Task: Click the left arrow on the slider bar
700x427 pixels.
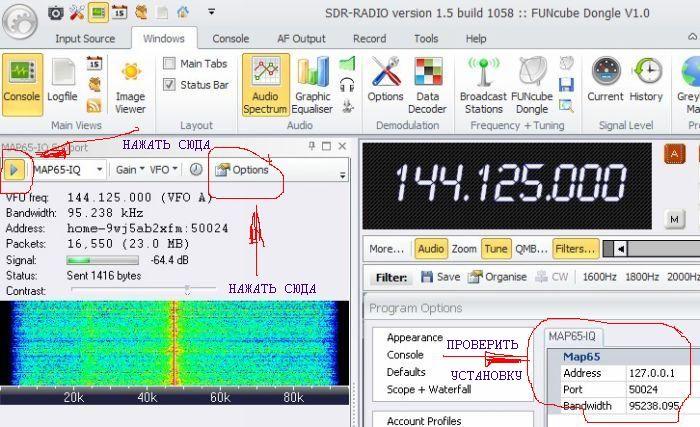Action: [621, 249]
